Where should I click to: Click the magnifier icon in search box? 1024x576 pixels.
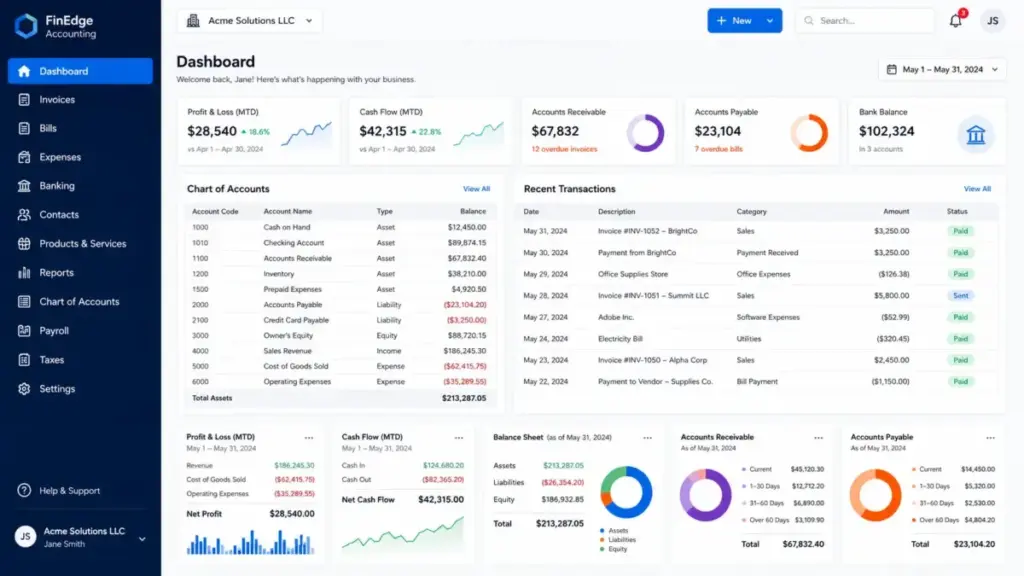point(809,21)
